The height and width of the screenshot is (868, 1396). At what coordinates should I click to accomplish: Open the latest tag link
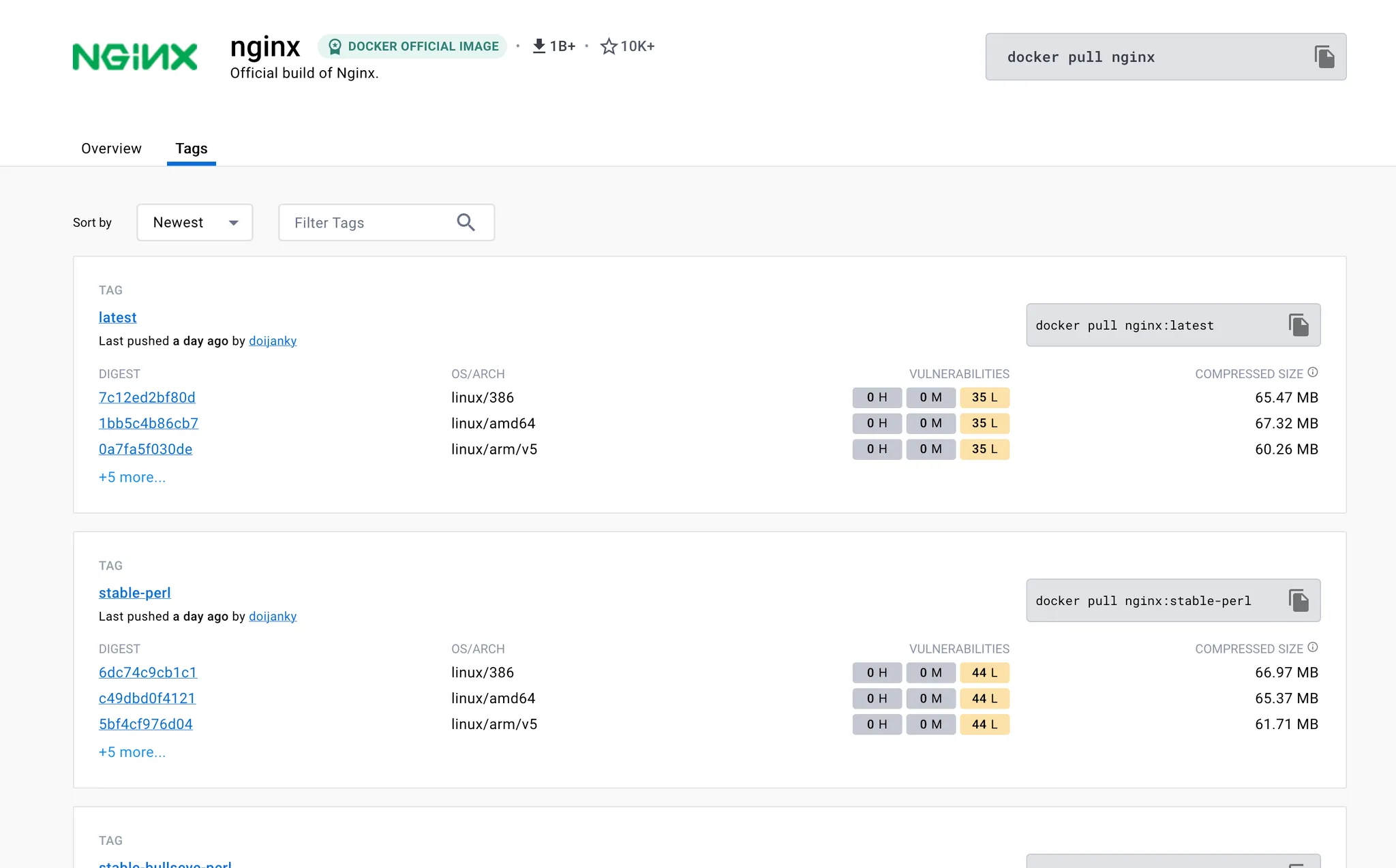117,317
